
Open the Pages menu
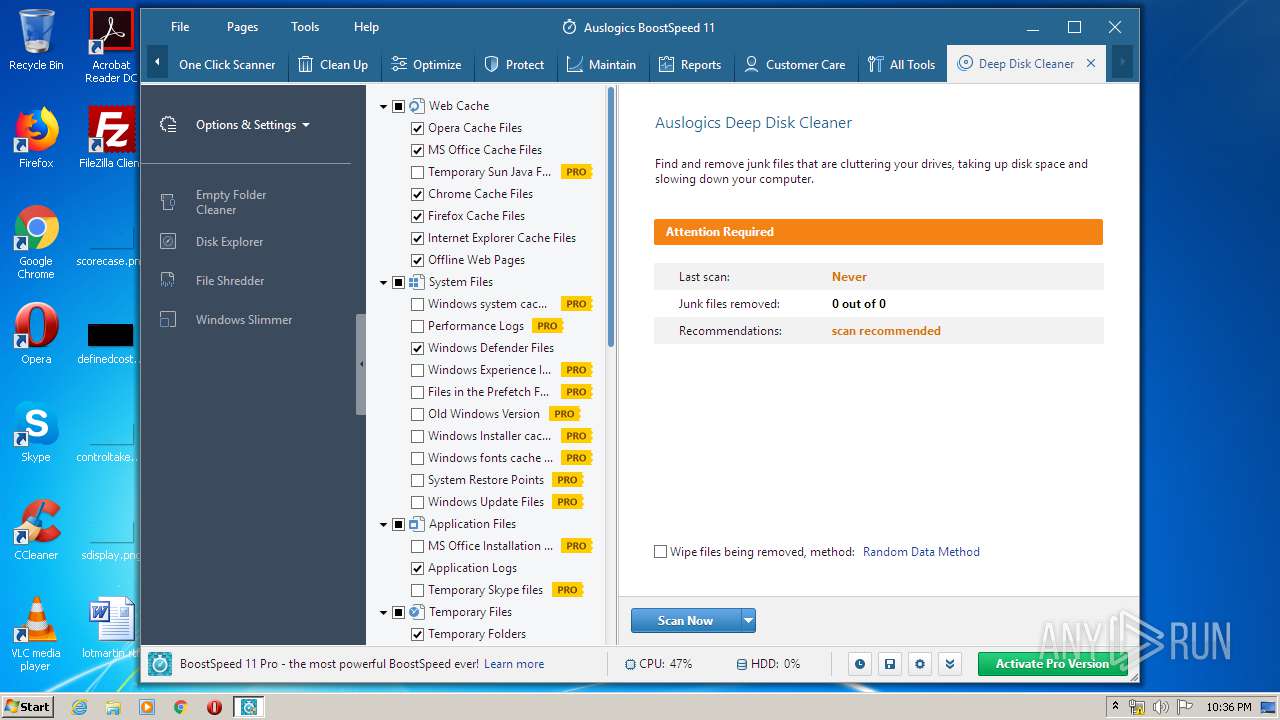click(x=242, y=27)
